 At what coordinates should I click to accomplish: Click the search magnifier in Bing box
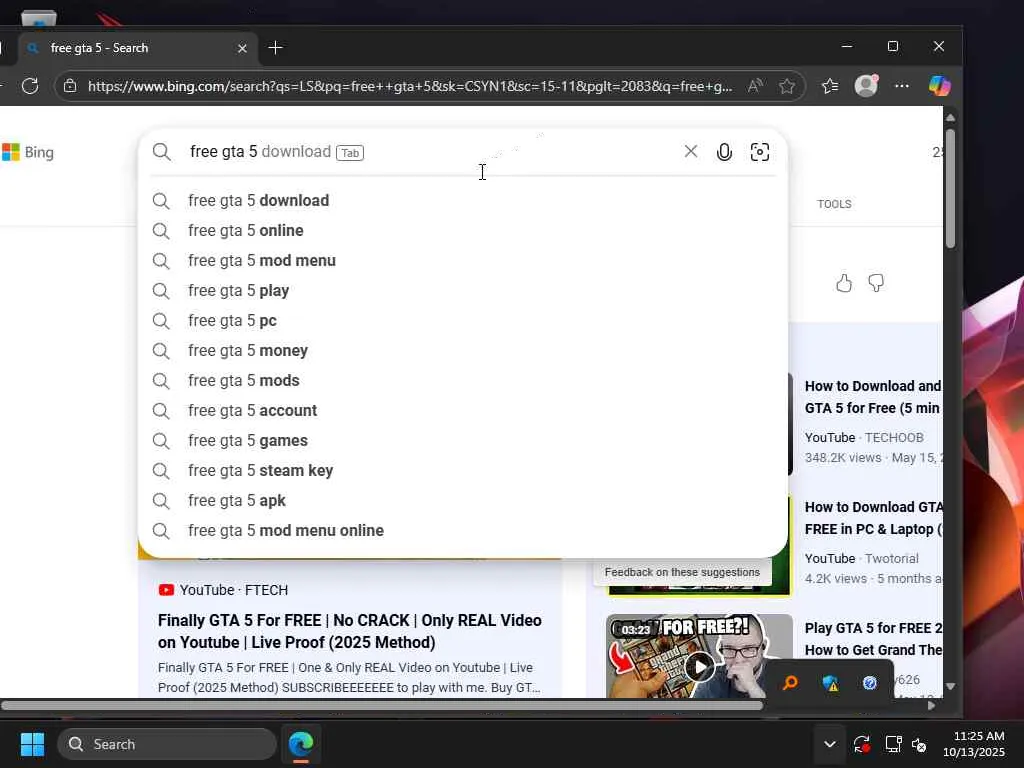click(x=161, y=152)
